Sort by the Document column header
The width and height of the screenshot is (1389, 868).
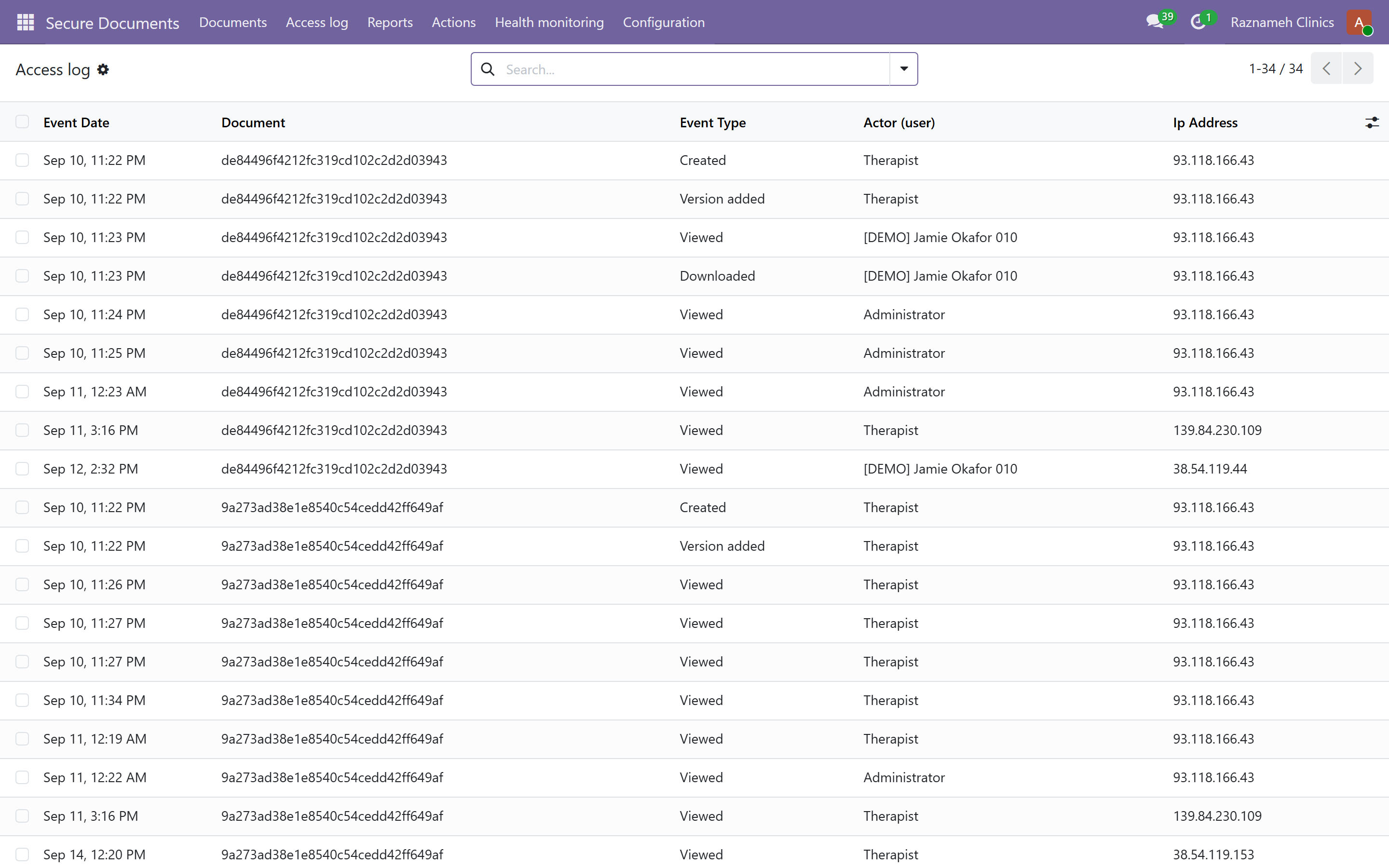[x=253, y=122]
